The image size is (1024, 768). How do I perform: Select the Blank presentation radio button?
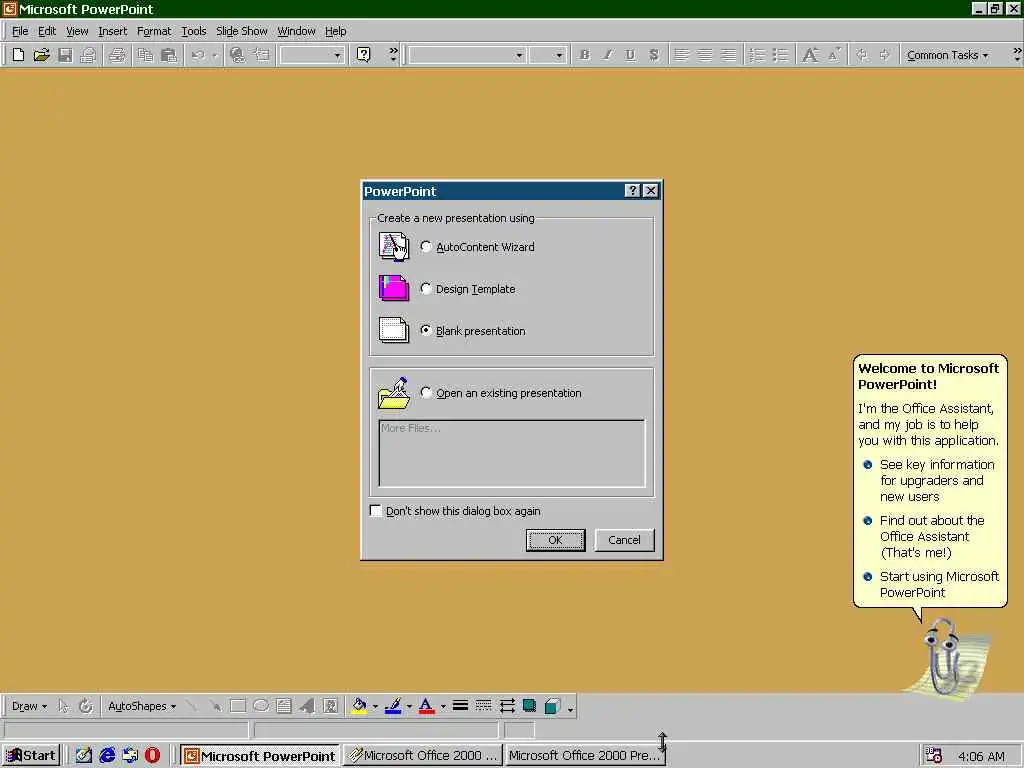[426, 330]
